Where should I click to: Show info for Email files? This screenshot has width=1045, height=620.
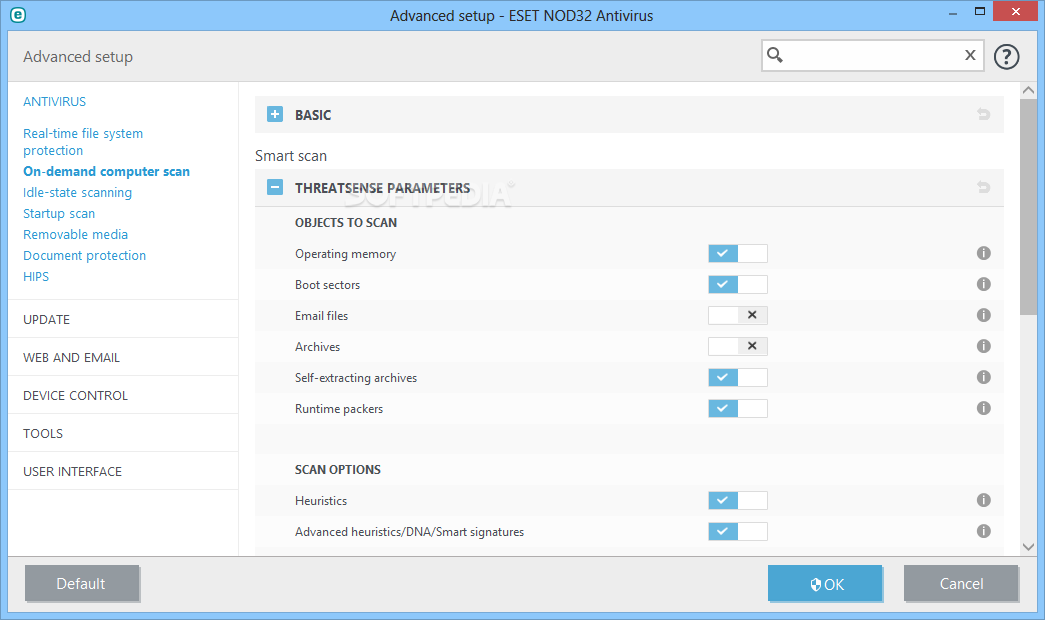[x=984, y=315]
